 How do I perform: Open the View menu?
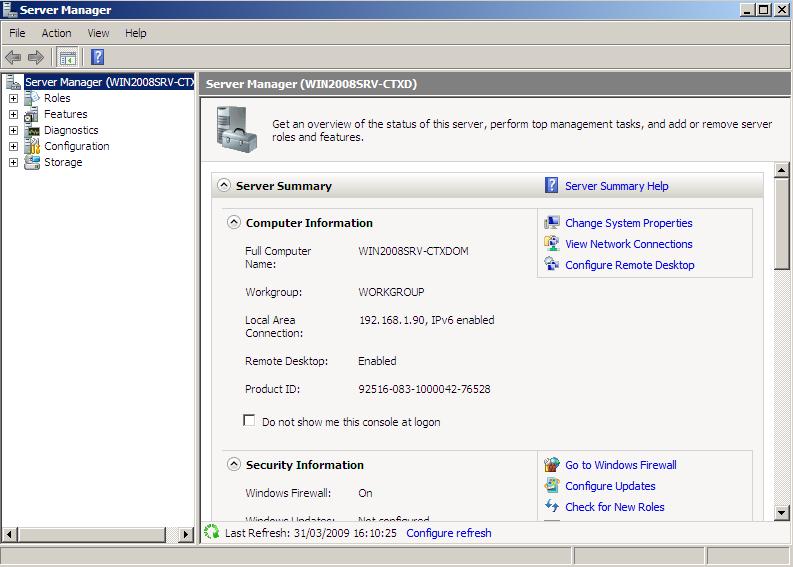click(98, 33)
